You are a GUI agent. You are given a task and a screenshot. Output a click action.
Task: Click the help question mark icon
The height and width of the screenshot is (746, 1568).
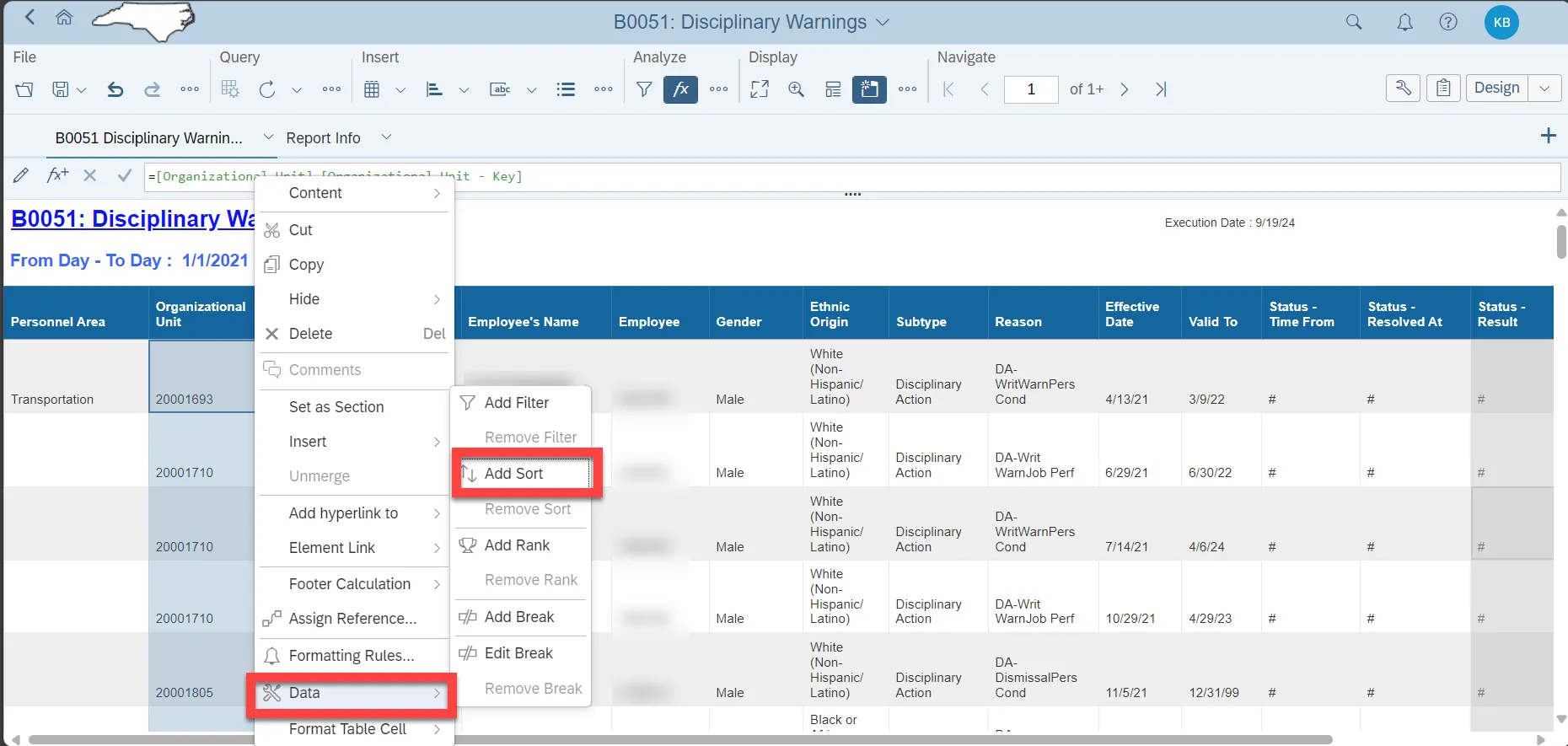1448,23
